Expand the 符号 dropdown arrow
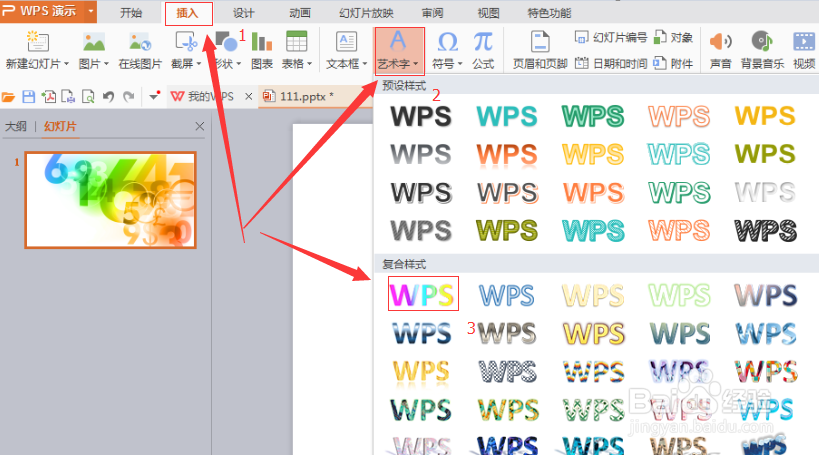The height and width of the screenshot is (455, 819). (x=460, y=64)
